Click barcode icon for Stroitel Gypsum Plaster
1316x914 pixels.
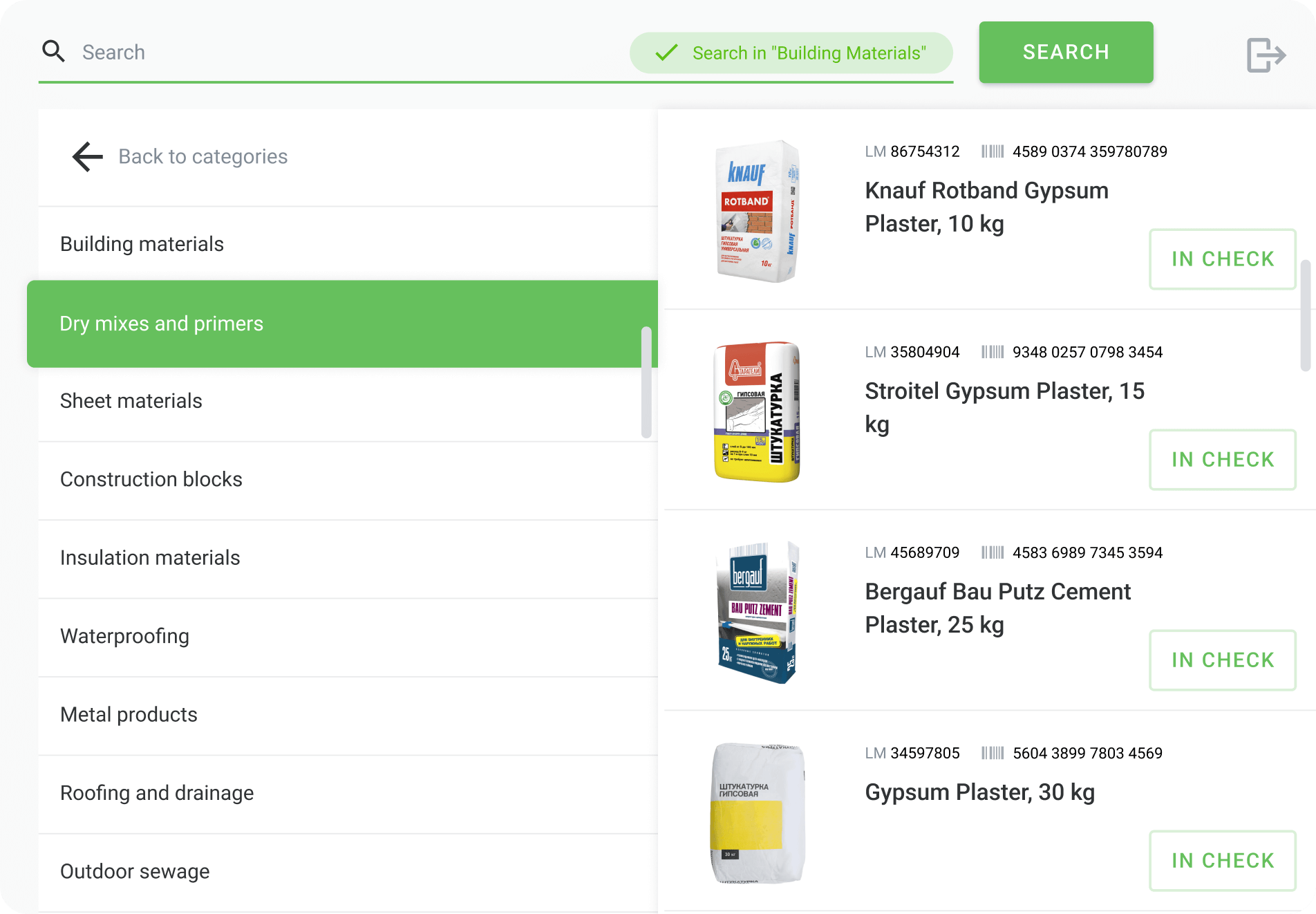(993, 352)
